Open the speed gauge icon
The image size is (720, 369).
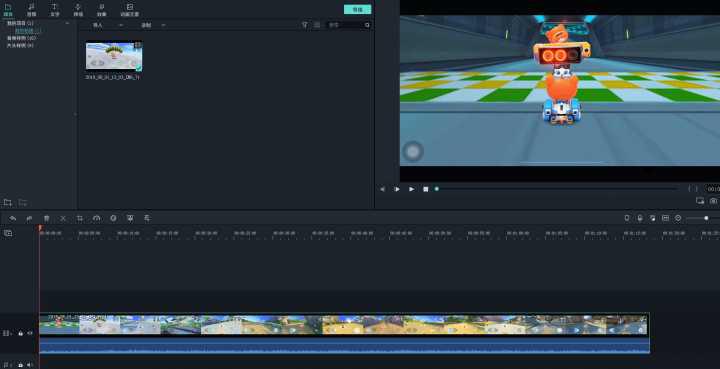pyautogui.click(x=96, y=218)
